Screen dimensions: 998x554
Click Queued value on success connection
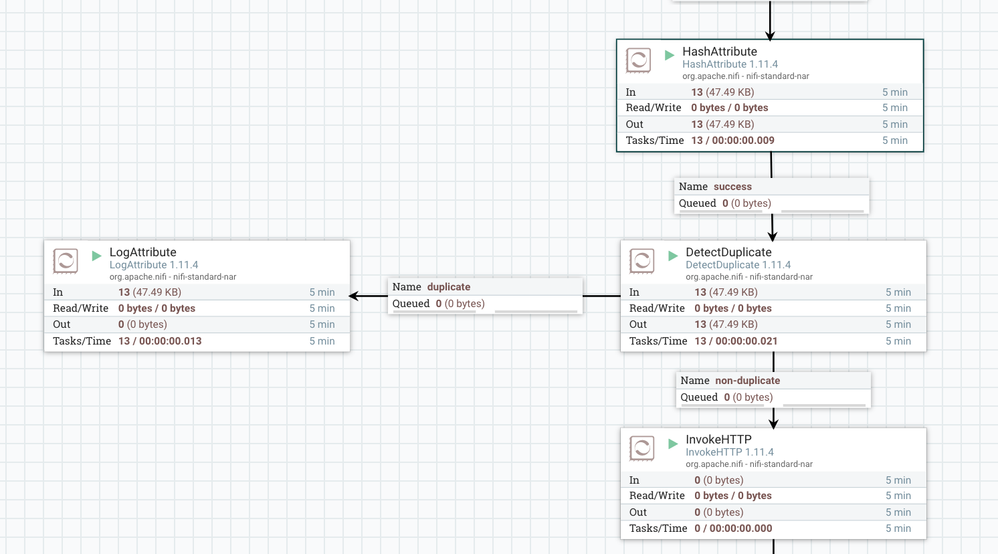click(x=747, y=204)
